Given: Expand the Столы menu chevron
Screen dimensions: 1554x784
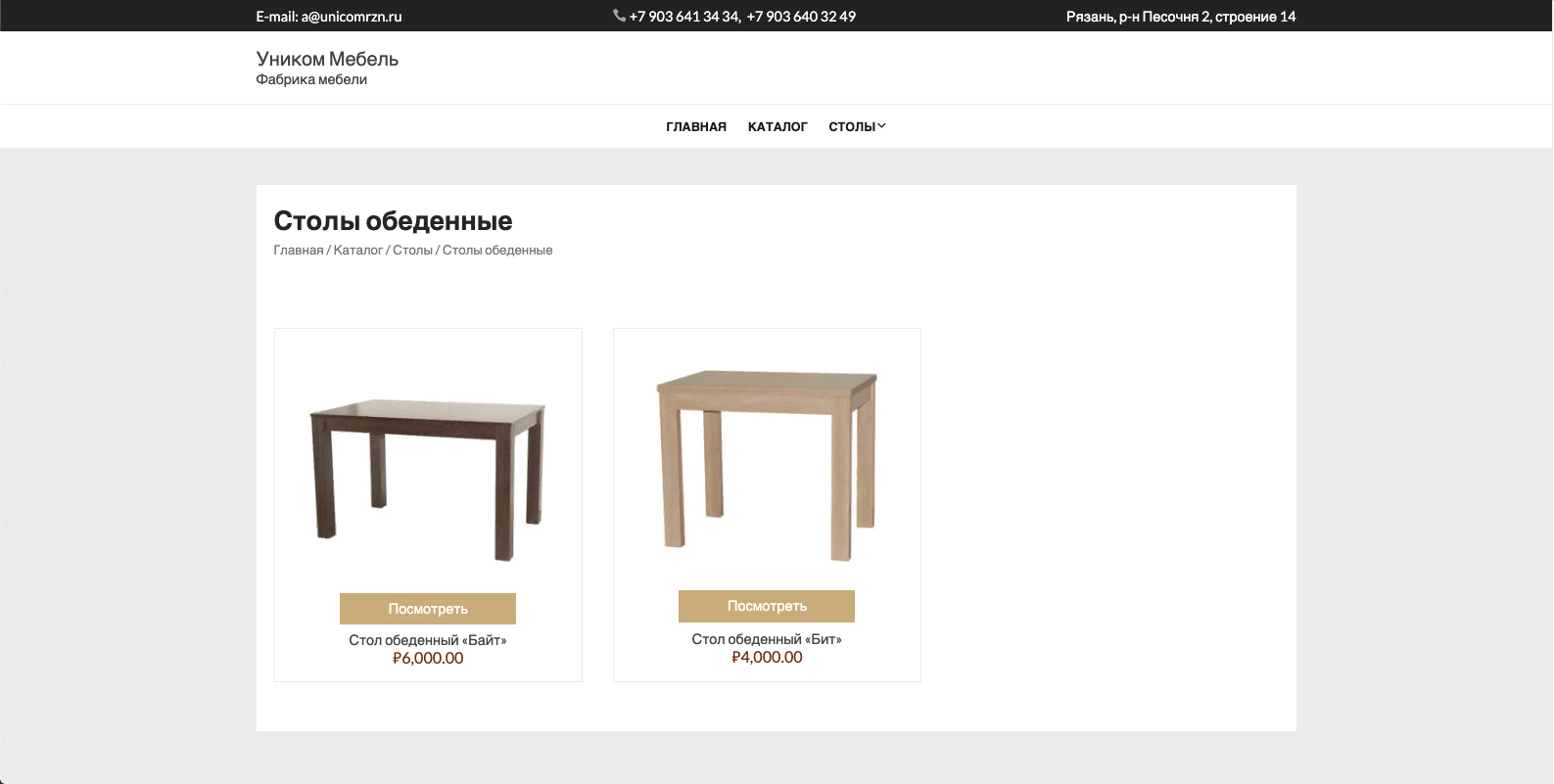Looking at the screenshot, I should click(x=881, y=126).
